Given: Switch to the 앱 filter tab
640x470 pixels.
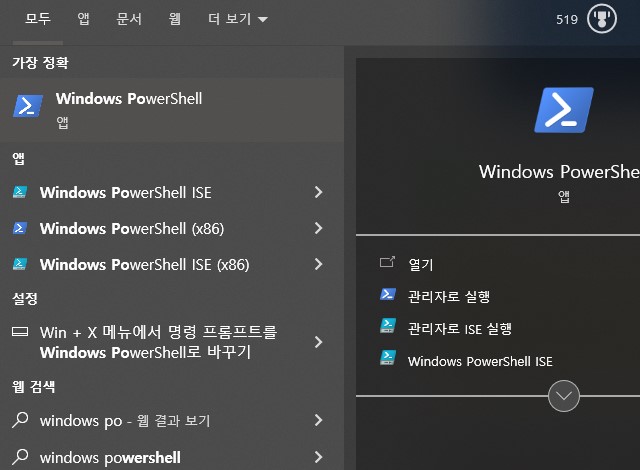Looking at the screenshot, I should (83, 19).
